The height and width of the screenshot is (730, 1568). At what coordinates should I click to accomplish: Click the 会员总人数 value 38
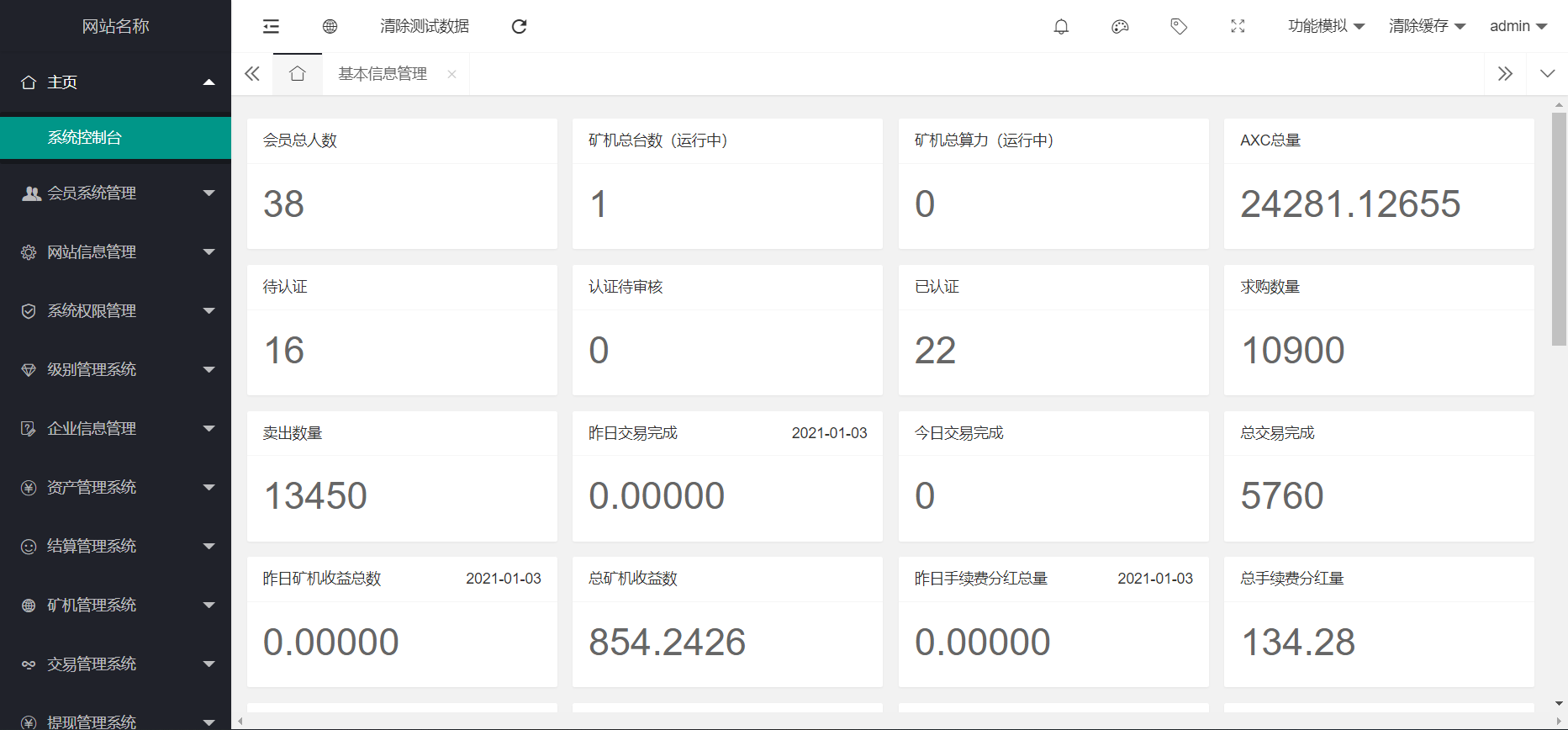coord(283,204)
